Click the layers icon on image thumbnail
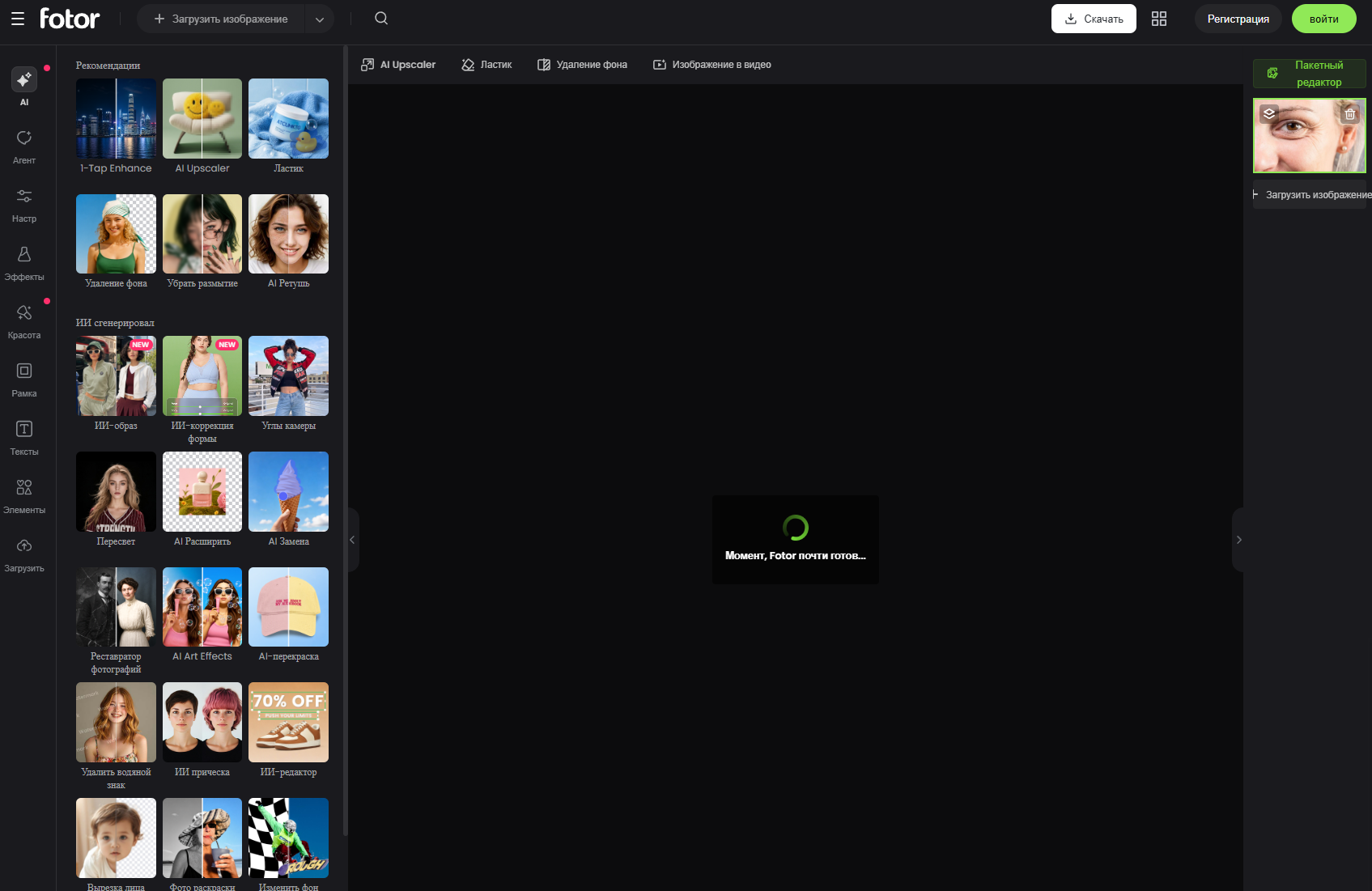 pos(1269,114)
